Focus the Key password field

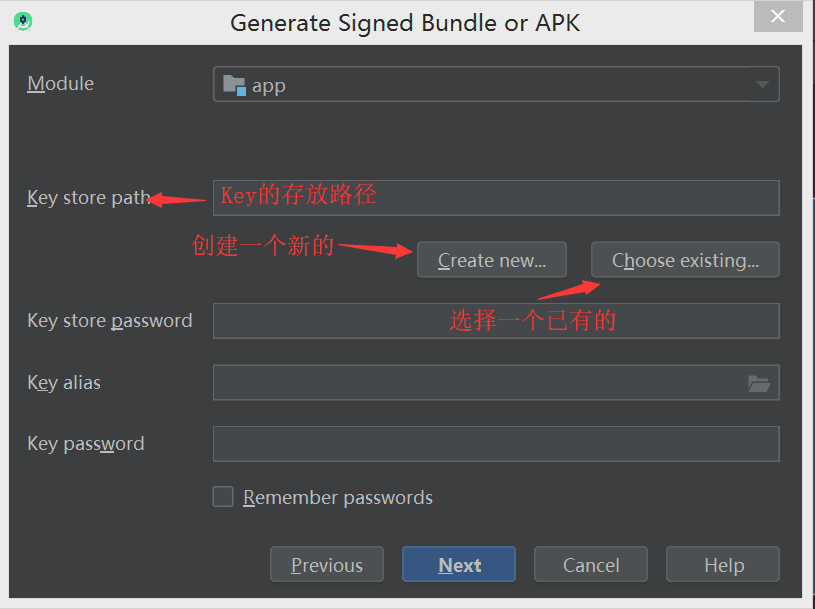496,444
